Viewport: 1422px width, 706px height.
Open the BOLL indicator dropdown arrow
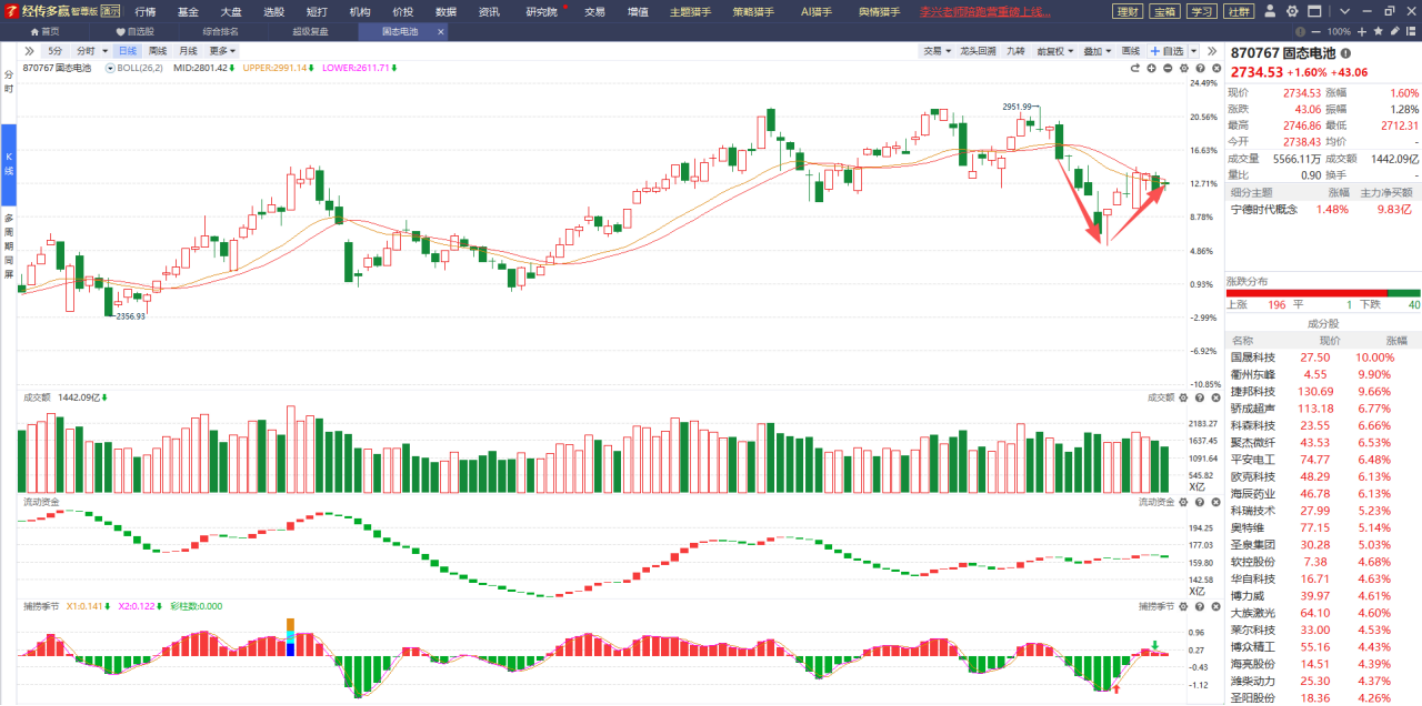[x=110, y=68]
